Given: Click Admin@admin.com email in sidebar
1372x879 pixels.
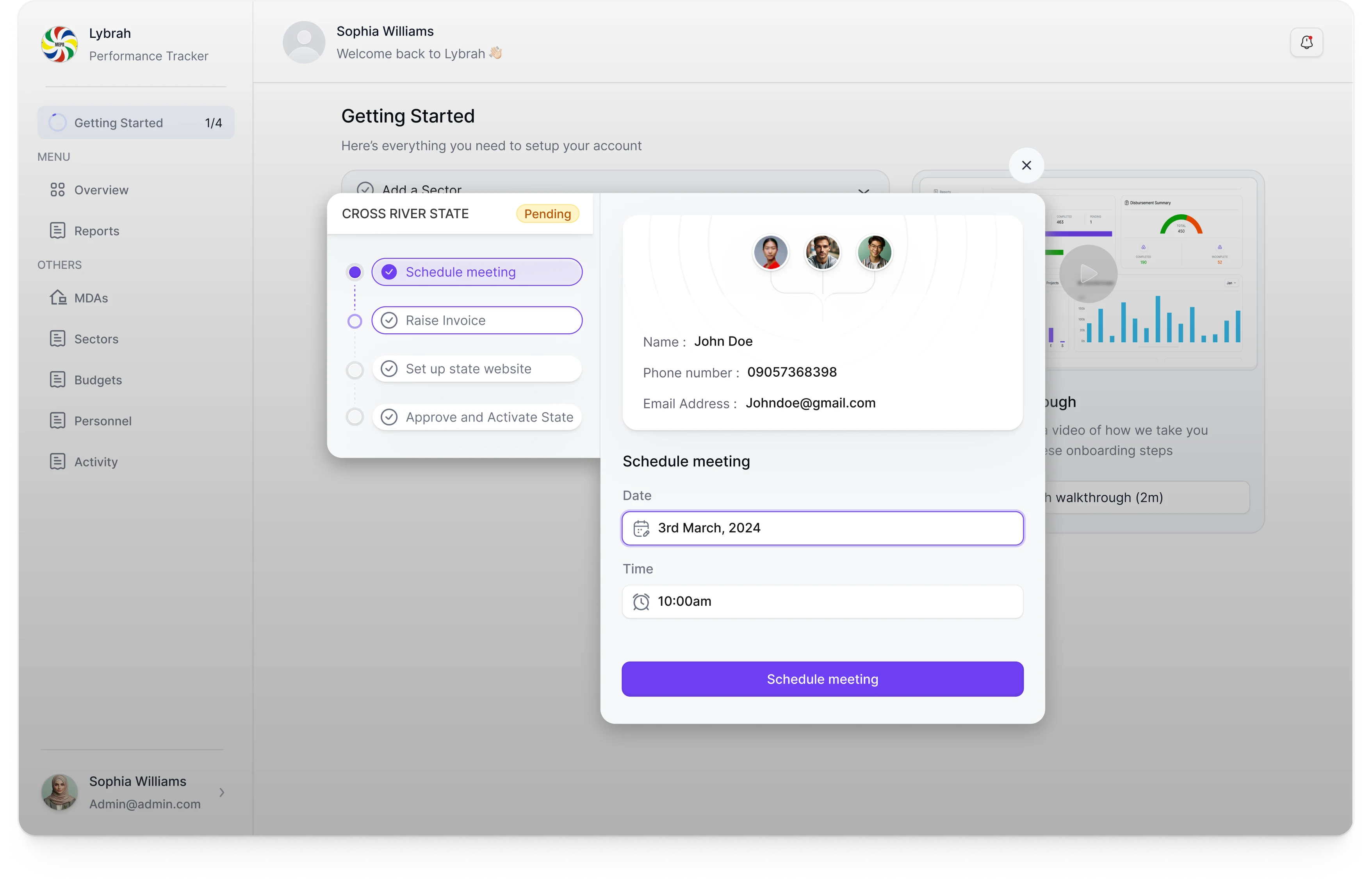Looking at the screenshot, I should (144, 804).
